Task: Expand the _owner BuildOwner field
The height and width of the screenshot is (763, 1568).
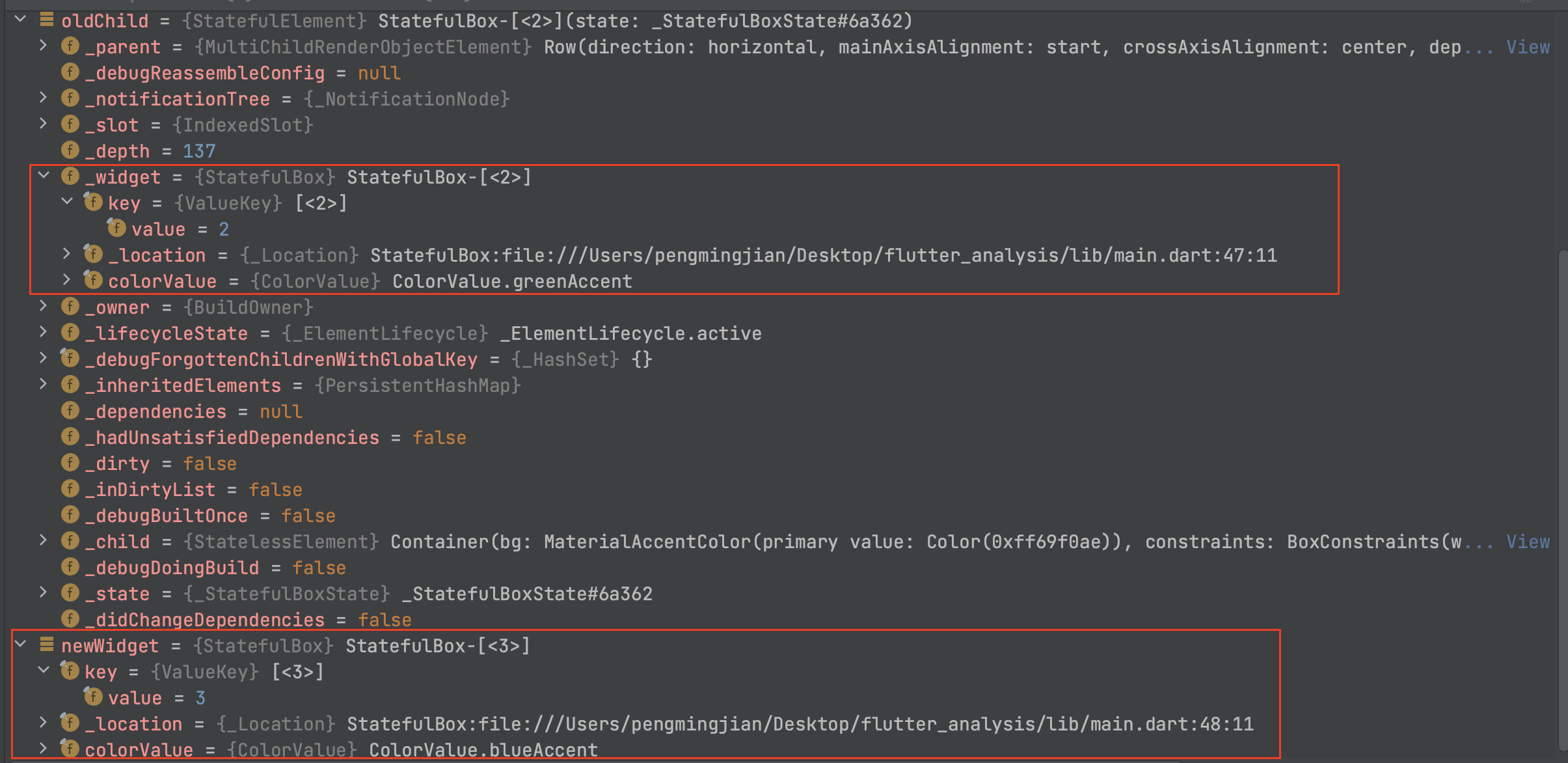Action: click(43, 306)
